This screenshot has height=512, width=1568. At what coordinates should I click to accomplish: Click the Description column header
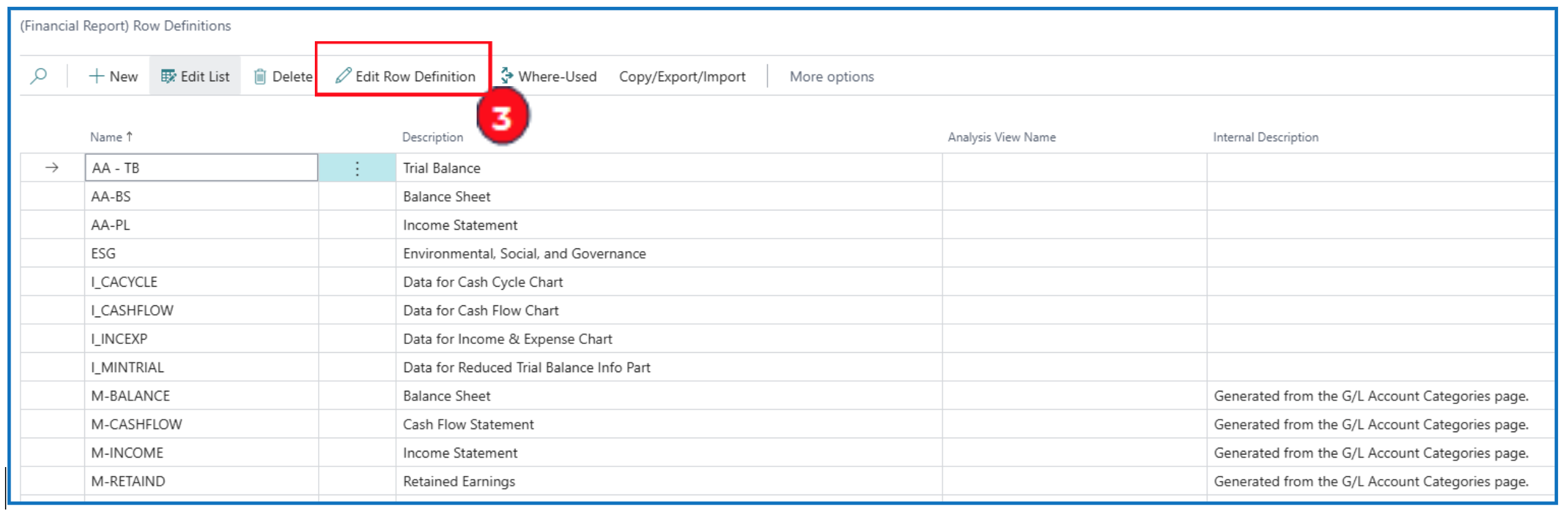[432, 137]
